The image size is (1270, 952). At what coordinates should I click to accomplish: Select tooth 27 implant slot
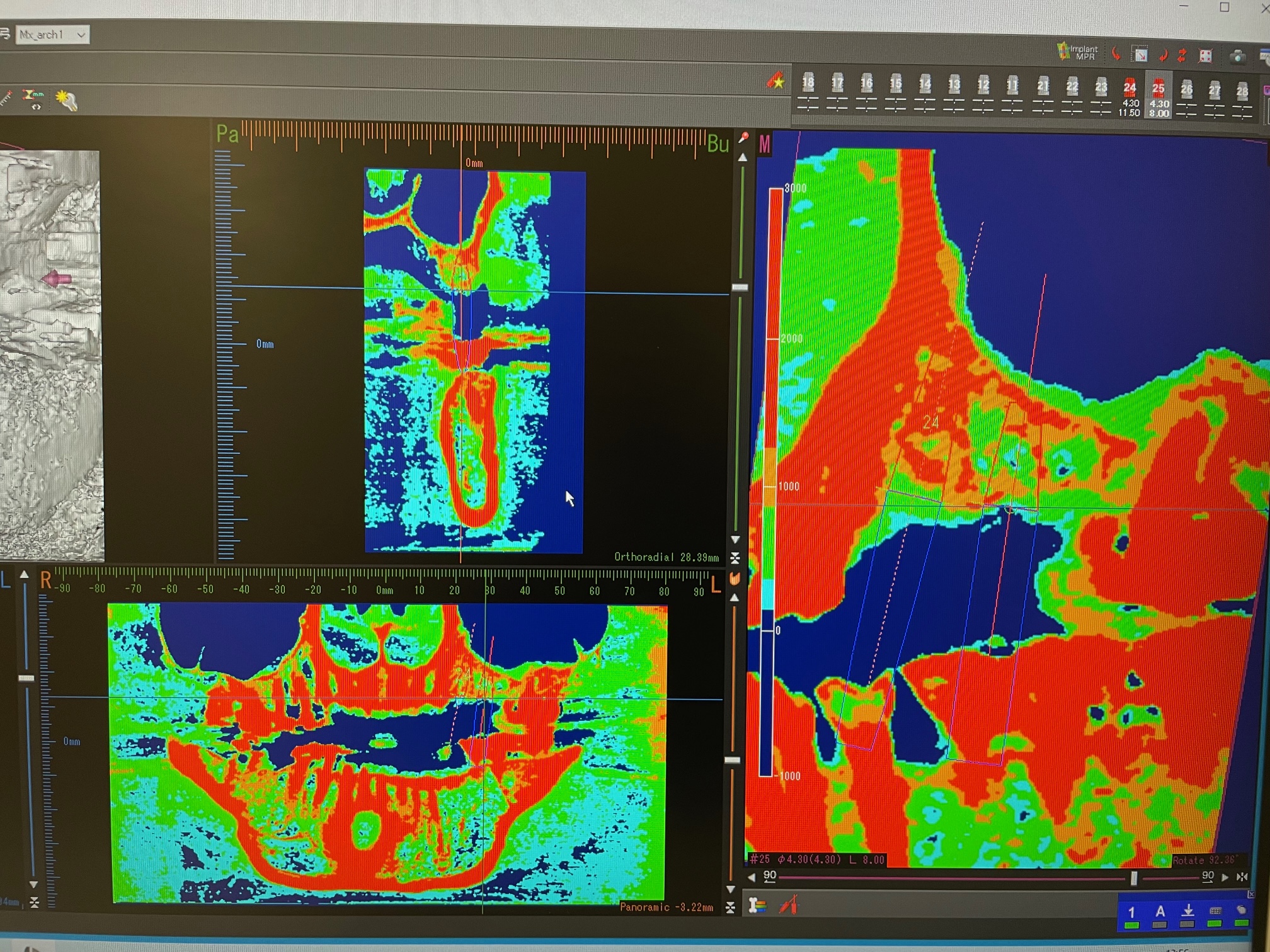pos(1215,99)
